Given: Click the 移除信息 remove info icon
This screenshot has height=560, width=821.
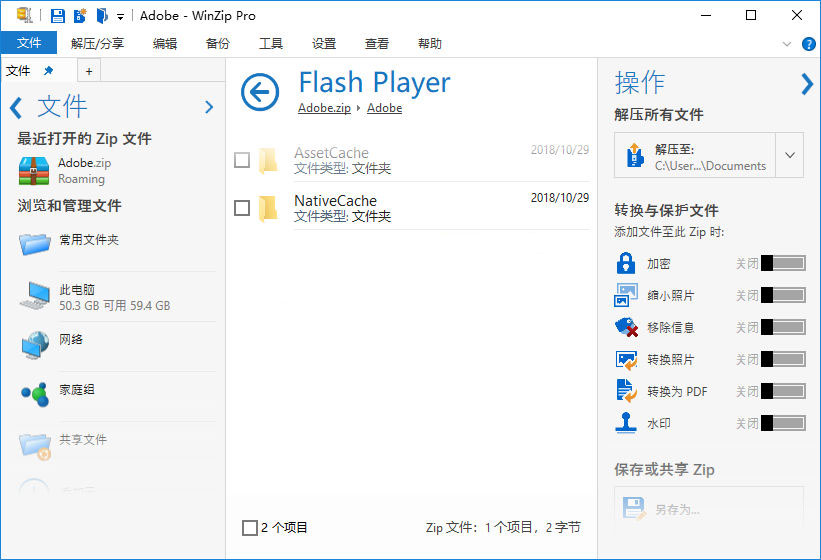Looking at the screenshot, I should tap(626, 327).
